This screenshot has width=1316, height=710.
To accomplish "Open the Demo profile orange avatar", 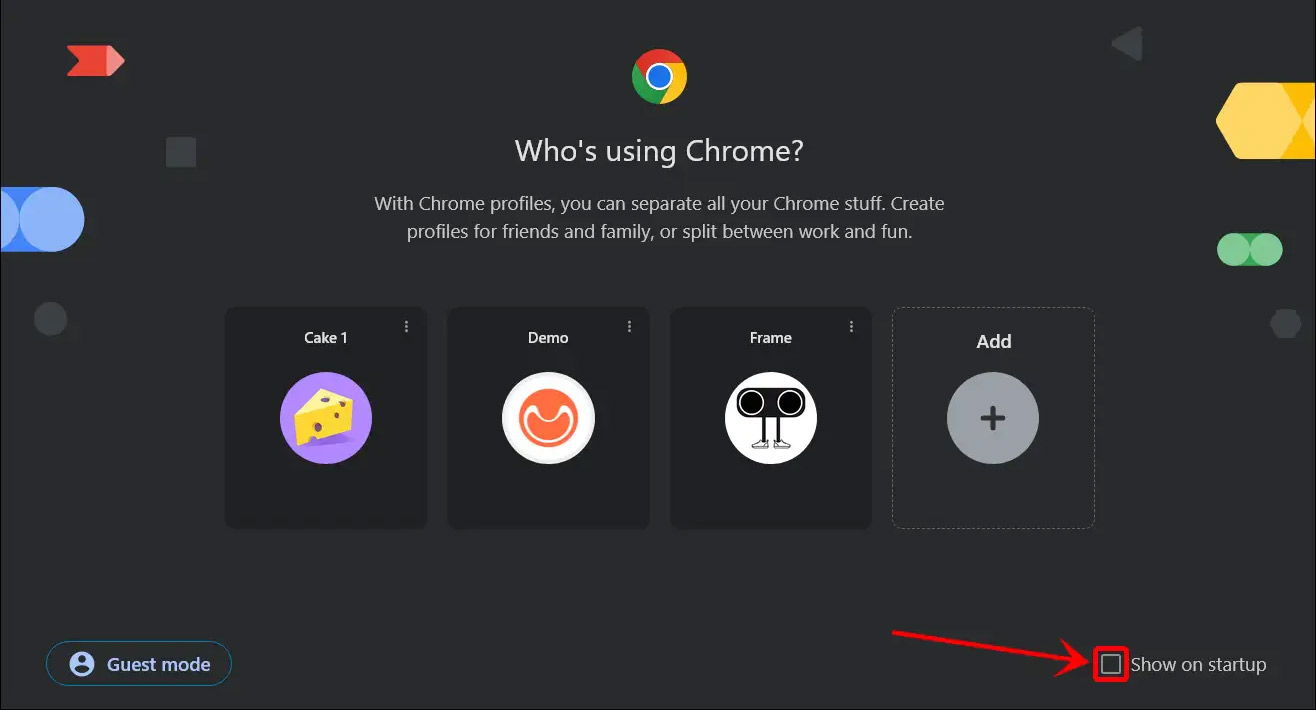I will pyautogui.click(x=548, y=418).
